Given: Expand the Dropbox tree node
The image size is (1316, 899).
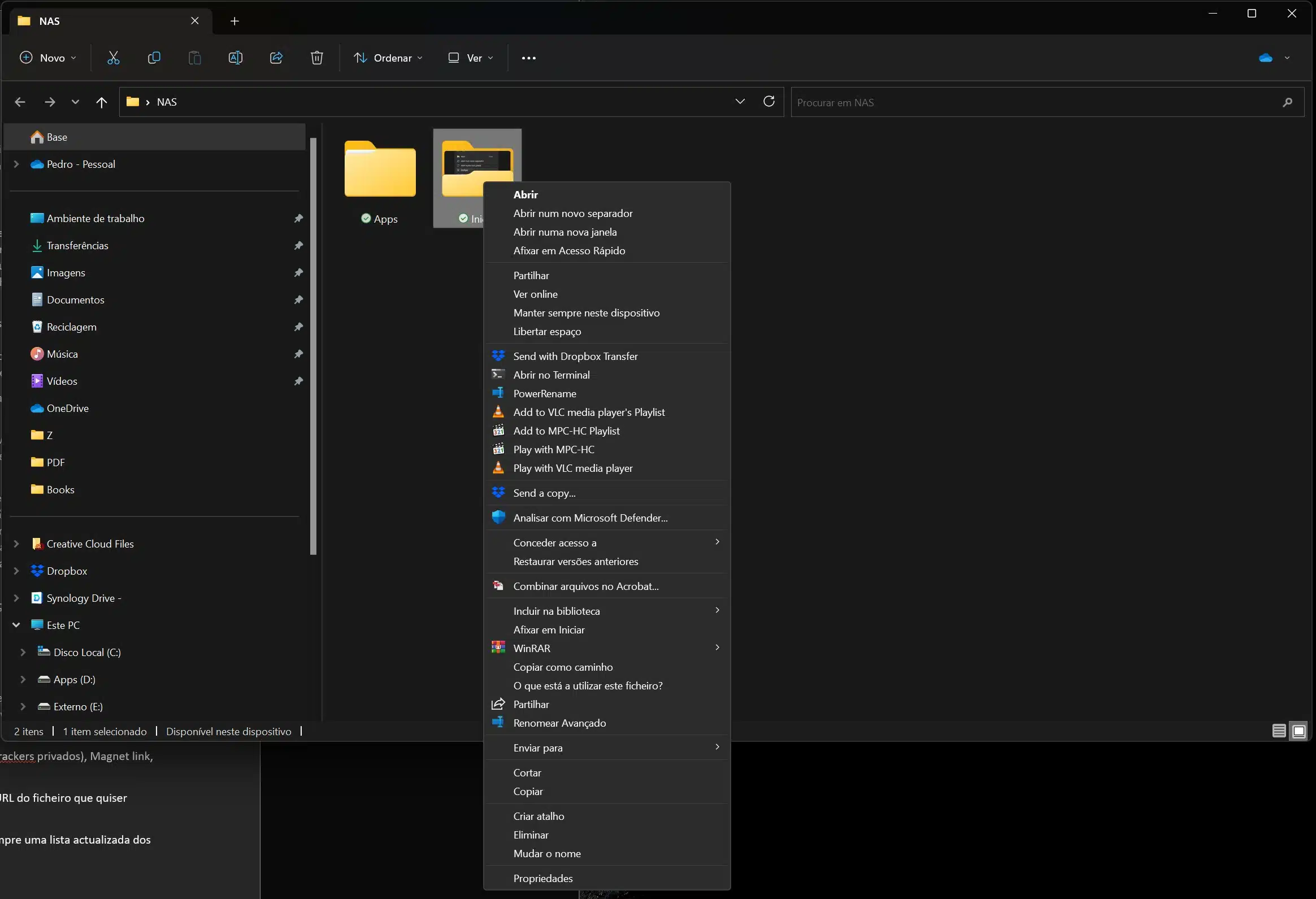Looking at the screenshot, I should pos(16,571).
